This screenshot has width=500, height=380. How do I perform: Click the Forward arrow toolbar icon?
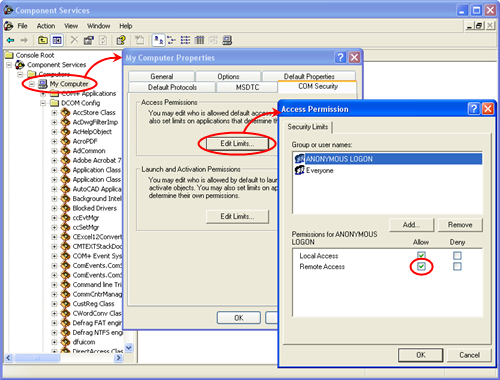pos(24,40)
